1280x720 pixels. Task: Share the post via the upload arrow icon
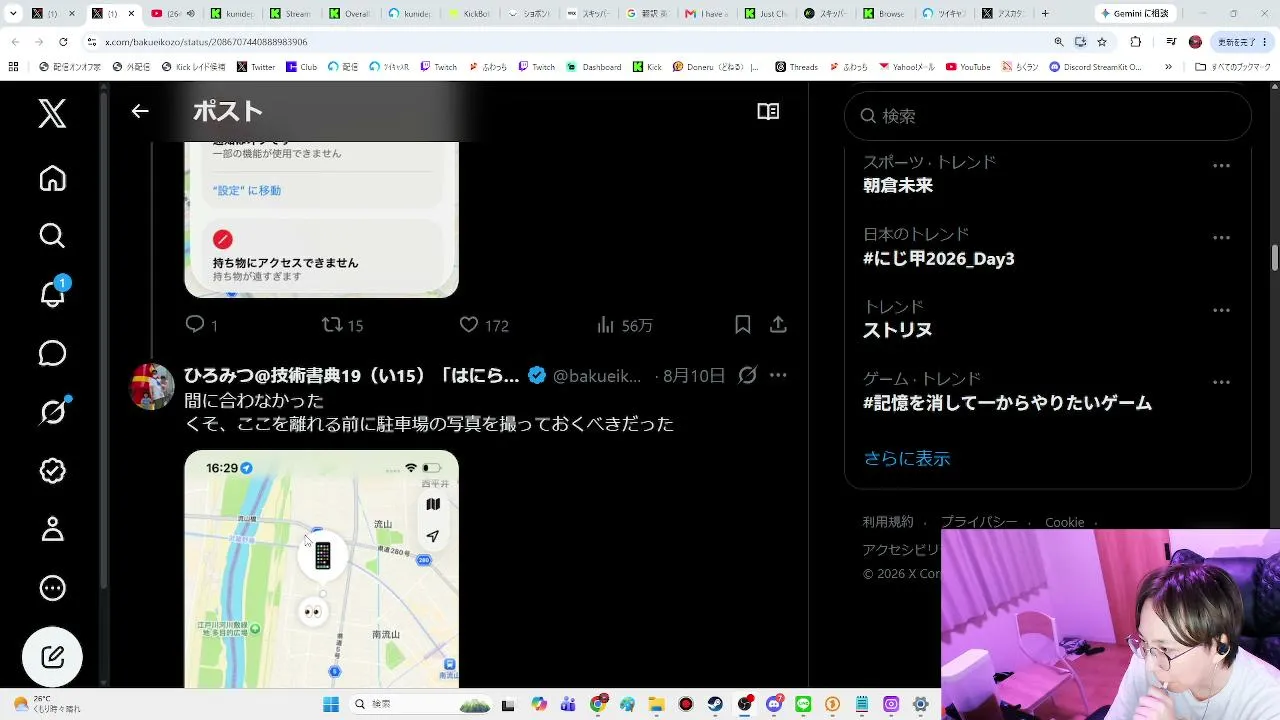pos(778,325)
